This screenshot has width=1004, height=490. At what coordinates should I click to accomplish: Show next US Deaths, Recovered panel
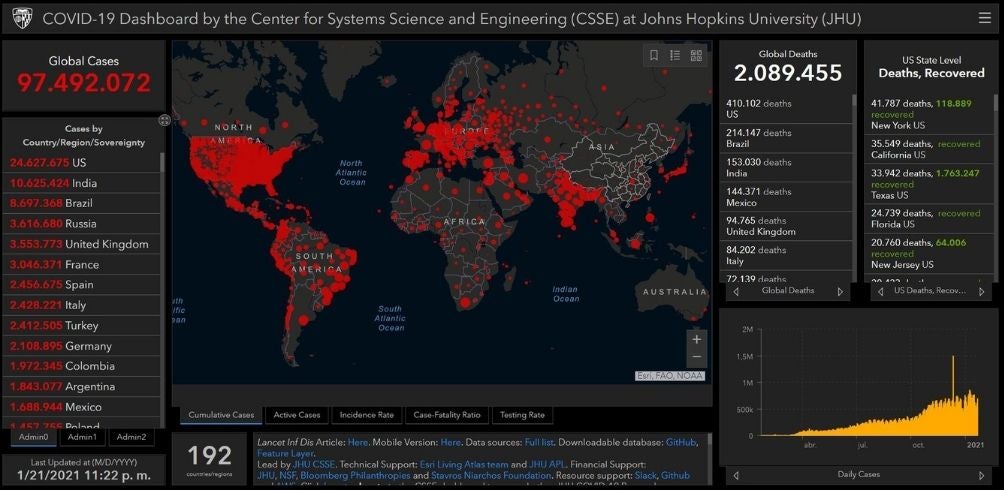[981, 292]
